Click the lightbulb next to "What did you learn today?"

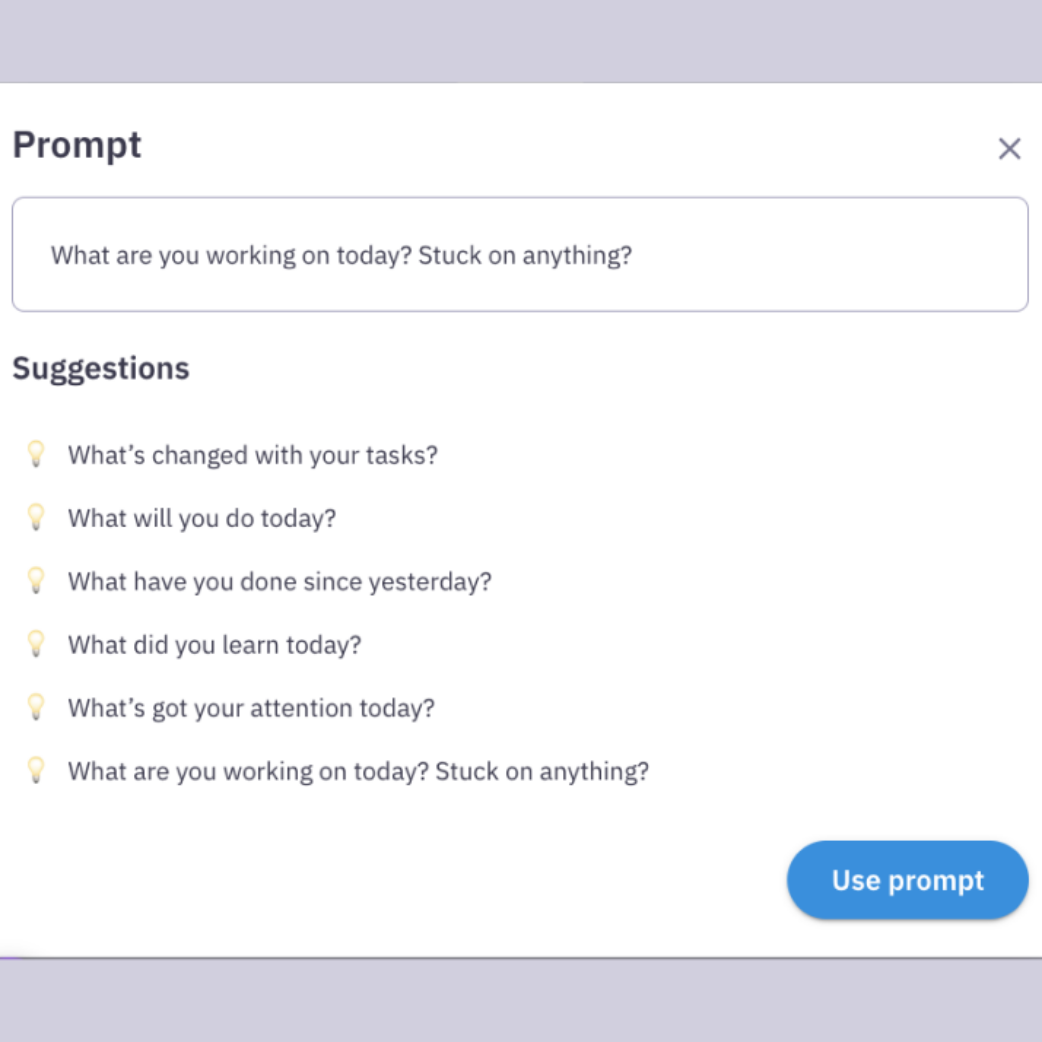[x=36, y=644]
